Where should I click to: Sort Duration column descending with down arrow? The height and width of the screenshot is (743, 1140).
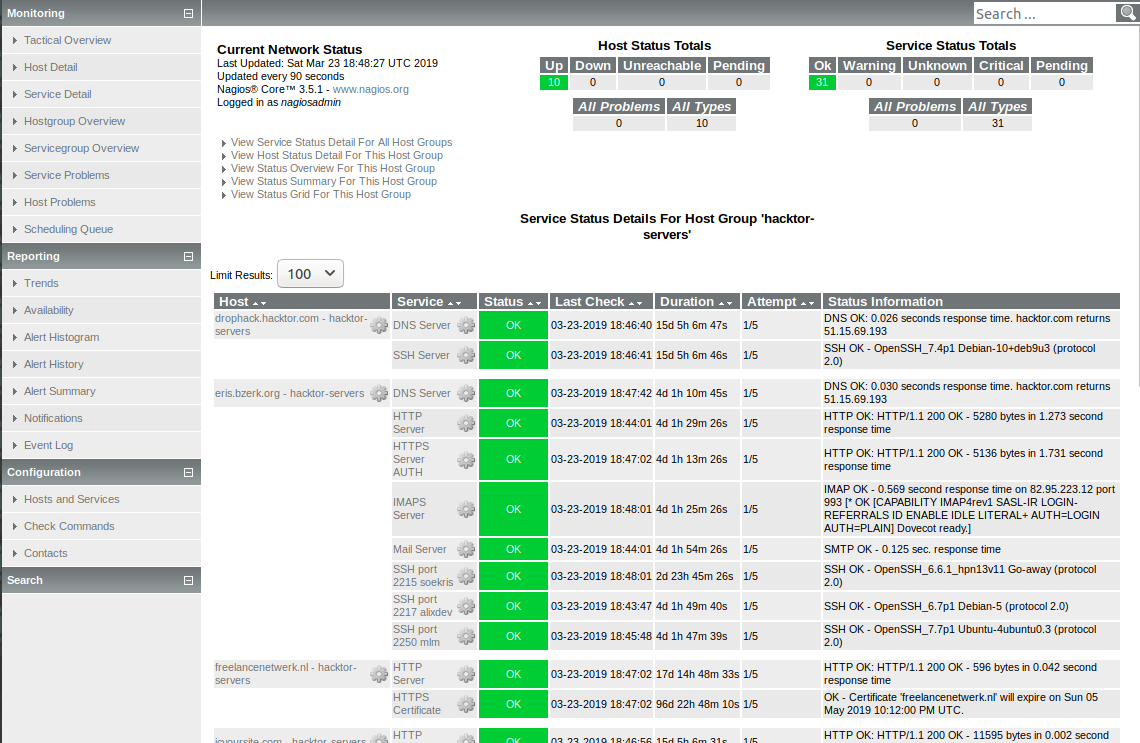(x=728, y=302)
